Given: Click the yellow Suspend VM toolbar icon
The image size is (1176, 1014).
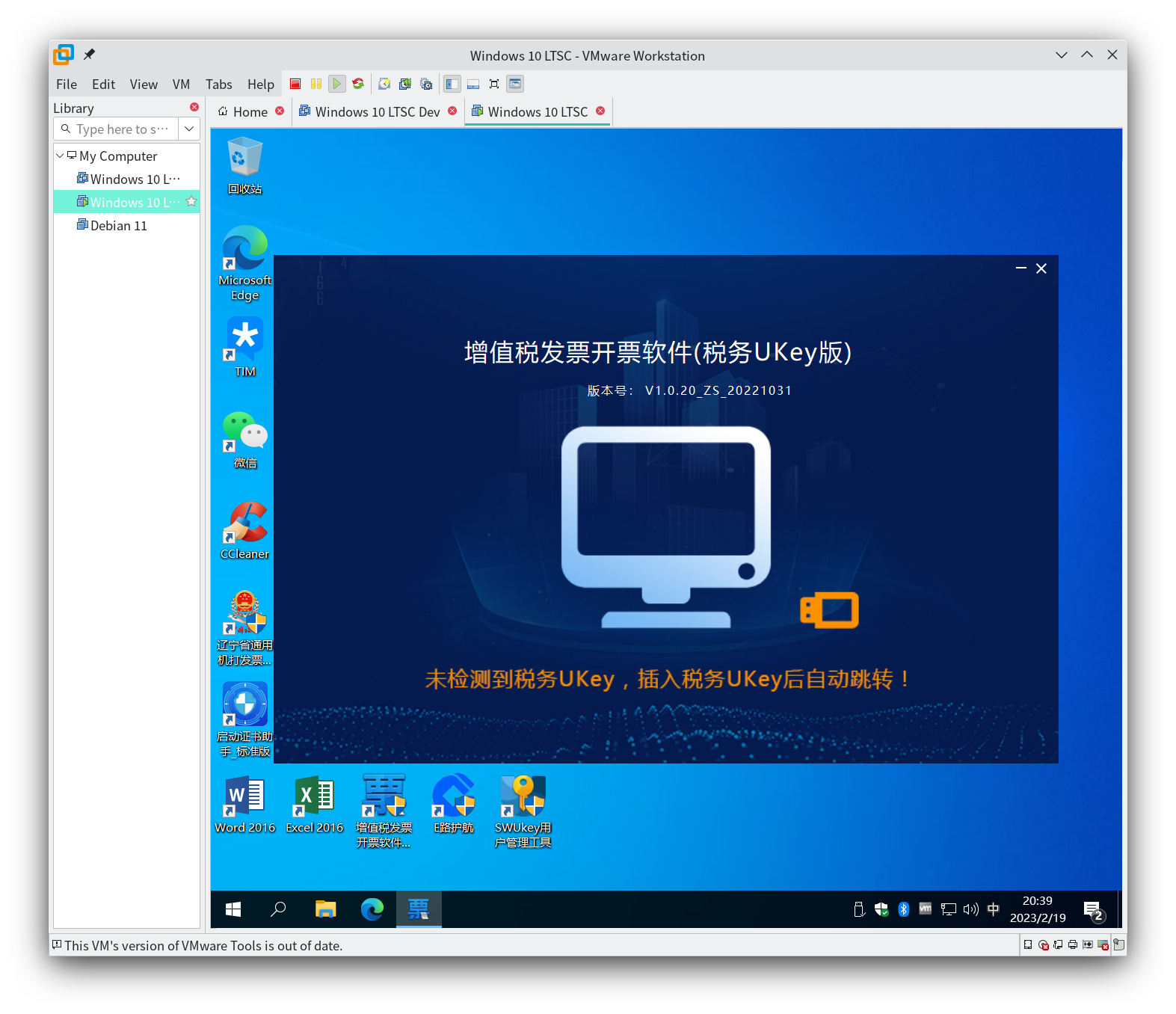Looking at the screenshot, I should click(x=316, y=84).
